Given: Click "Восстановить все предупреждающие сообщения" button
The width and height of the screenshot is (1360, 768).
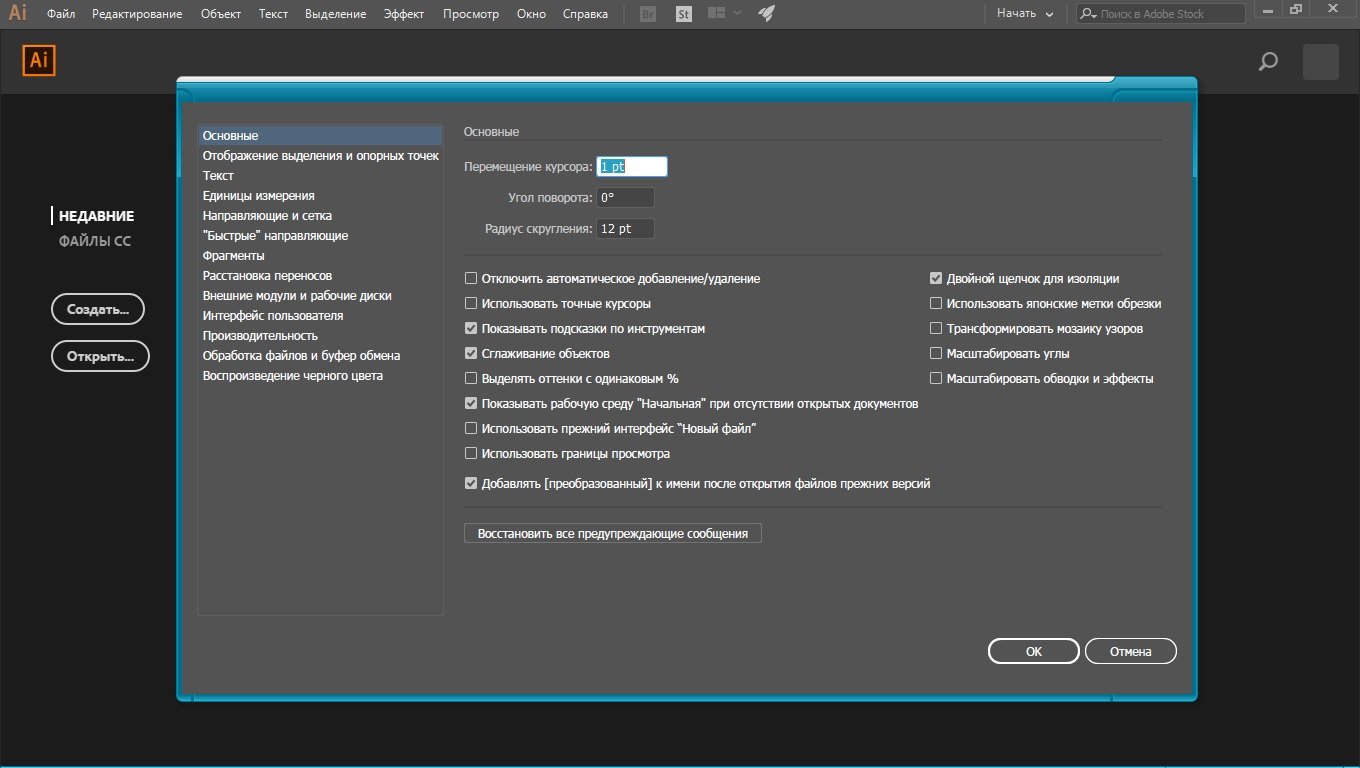Looking at the screenshot, I should coord(613,534).
